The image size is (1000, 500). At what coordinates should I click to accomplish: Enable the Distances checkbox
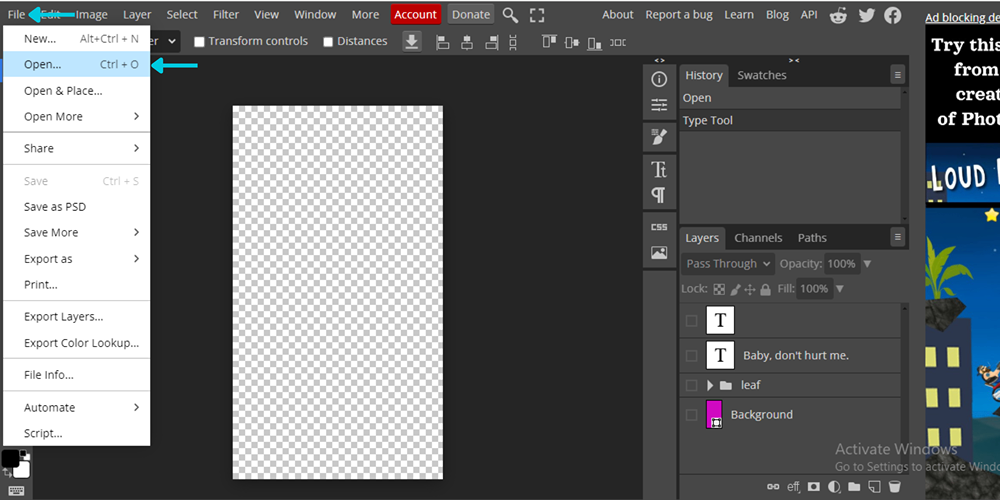[x=329, y=42]
